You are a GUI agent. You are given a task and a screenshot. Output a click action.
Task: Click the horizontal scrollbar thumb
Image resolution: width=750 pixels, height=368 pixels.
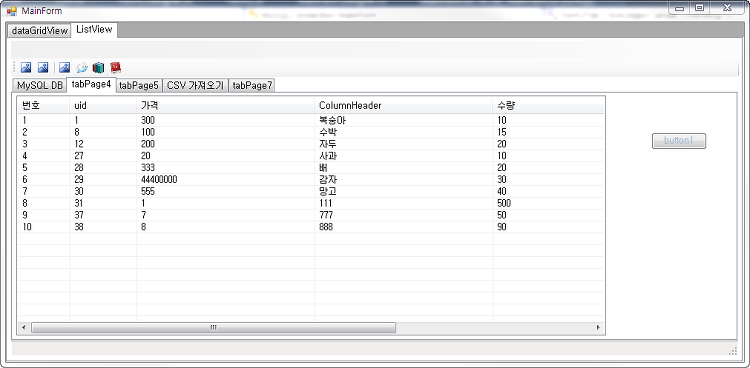point(213,327)
